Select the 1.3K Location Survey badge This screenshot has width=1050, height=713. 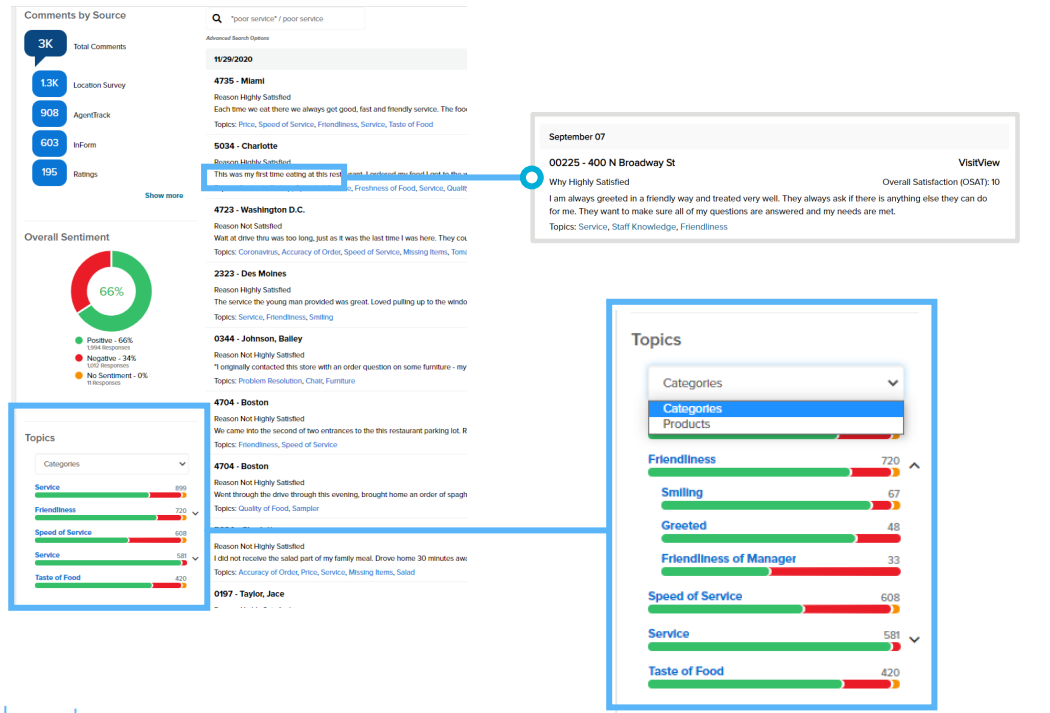(50, 84)
